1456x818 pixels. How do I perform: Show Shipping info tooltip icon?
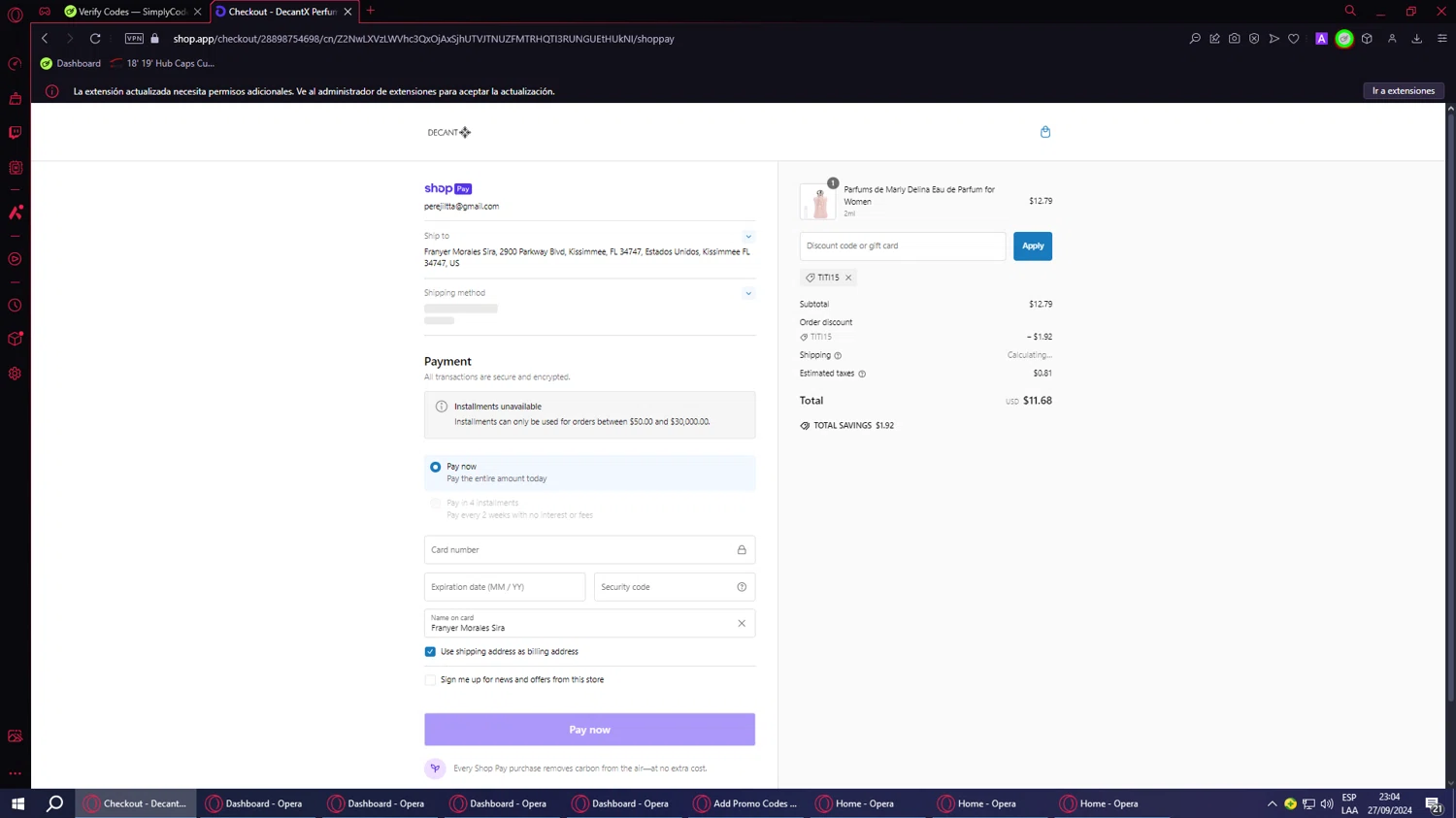pos(838,356)
